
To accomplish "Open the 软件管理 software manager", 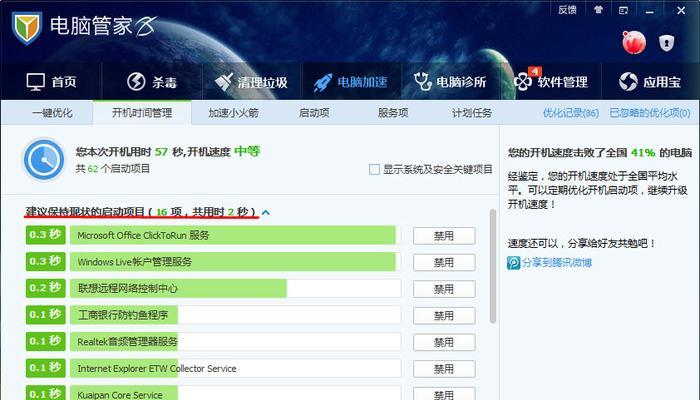I will pos(551,82).
